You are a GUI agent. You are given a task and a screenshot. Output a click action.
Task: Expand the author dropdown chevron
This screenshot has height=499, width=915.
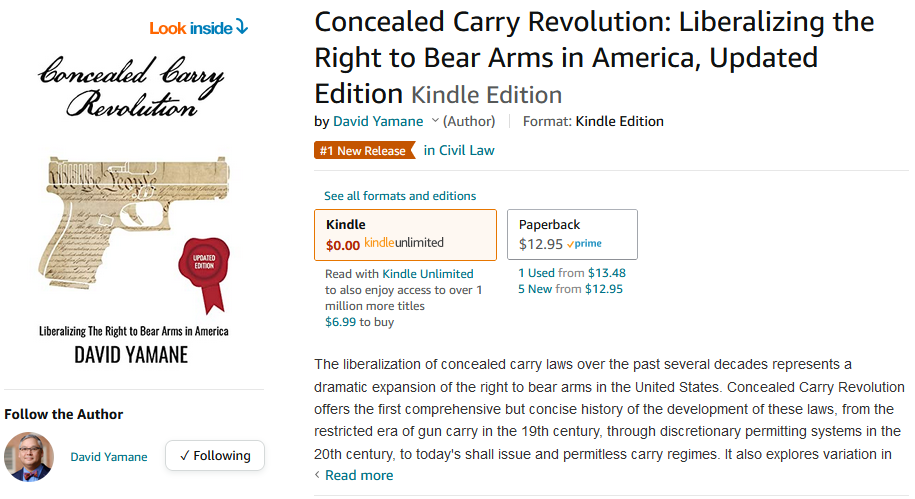click(435, 122)
